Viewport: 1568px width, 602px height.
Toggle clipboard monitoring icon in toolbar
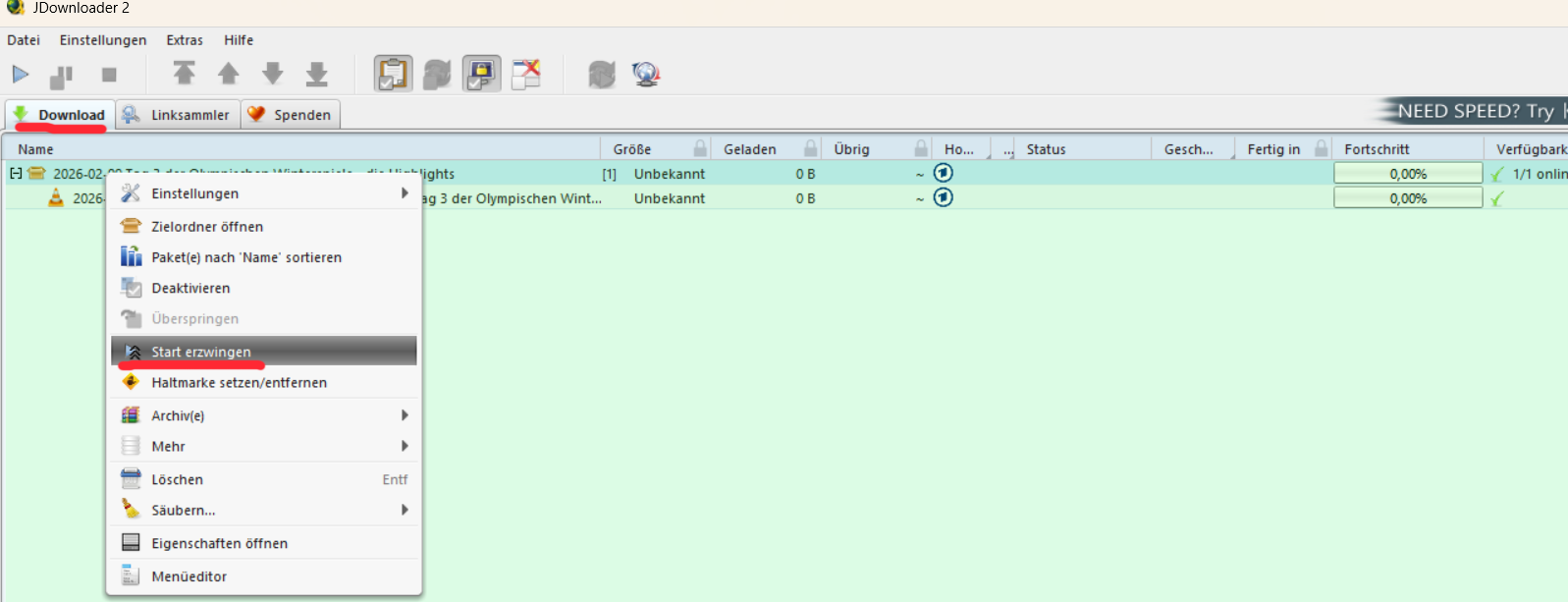tap(393, 74)
